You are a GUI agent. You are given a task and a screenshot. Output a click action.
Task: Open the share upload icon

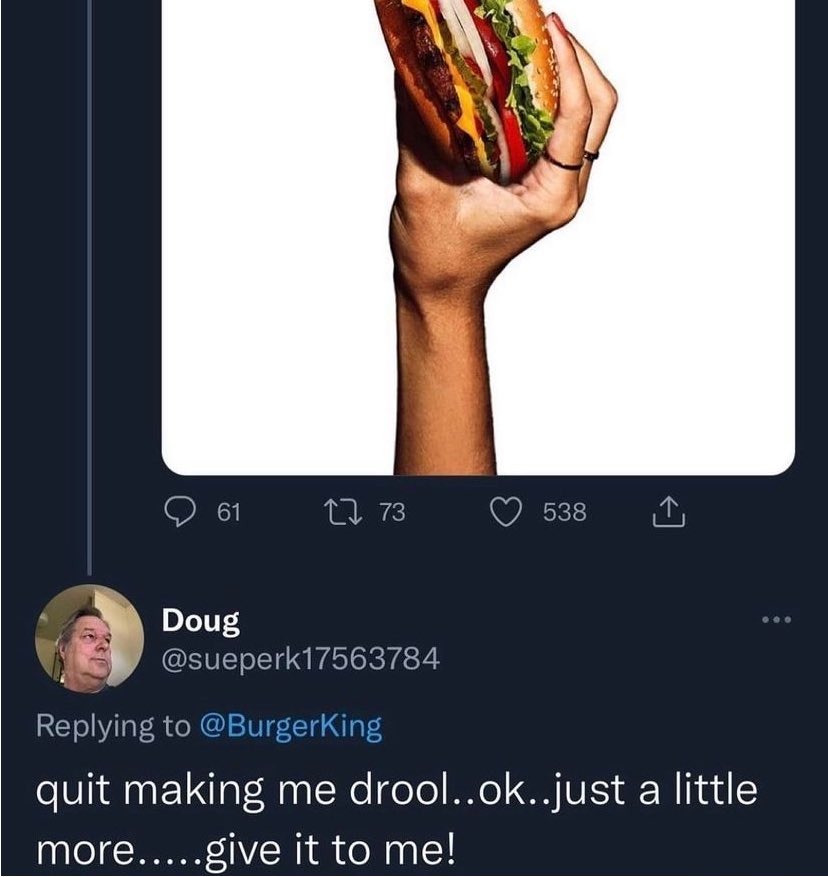[668, 512]
